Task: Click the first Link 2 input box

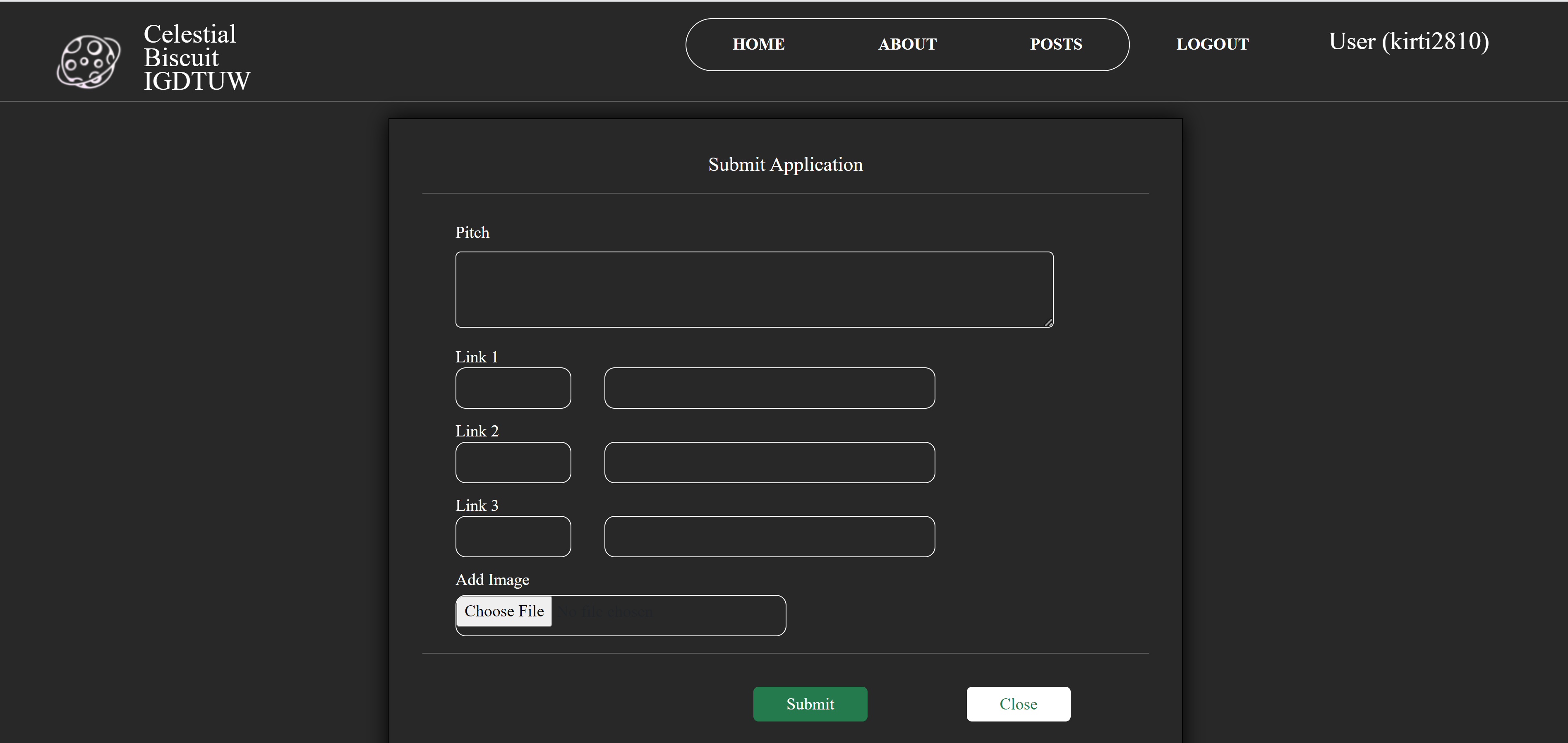Action: pos(513,463)
